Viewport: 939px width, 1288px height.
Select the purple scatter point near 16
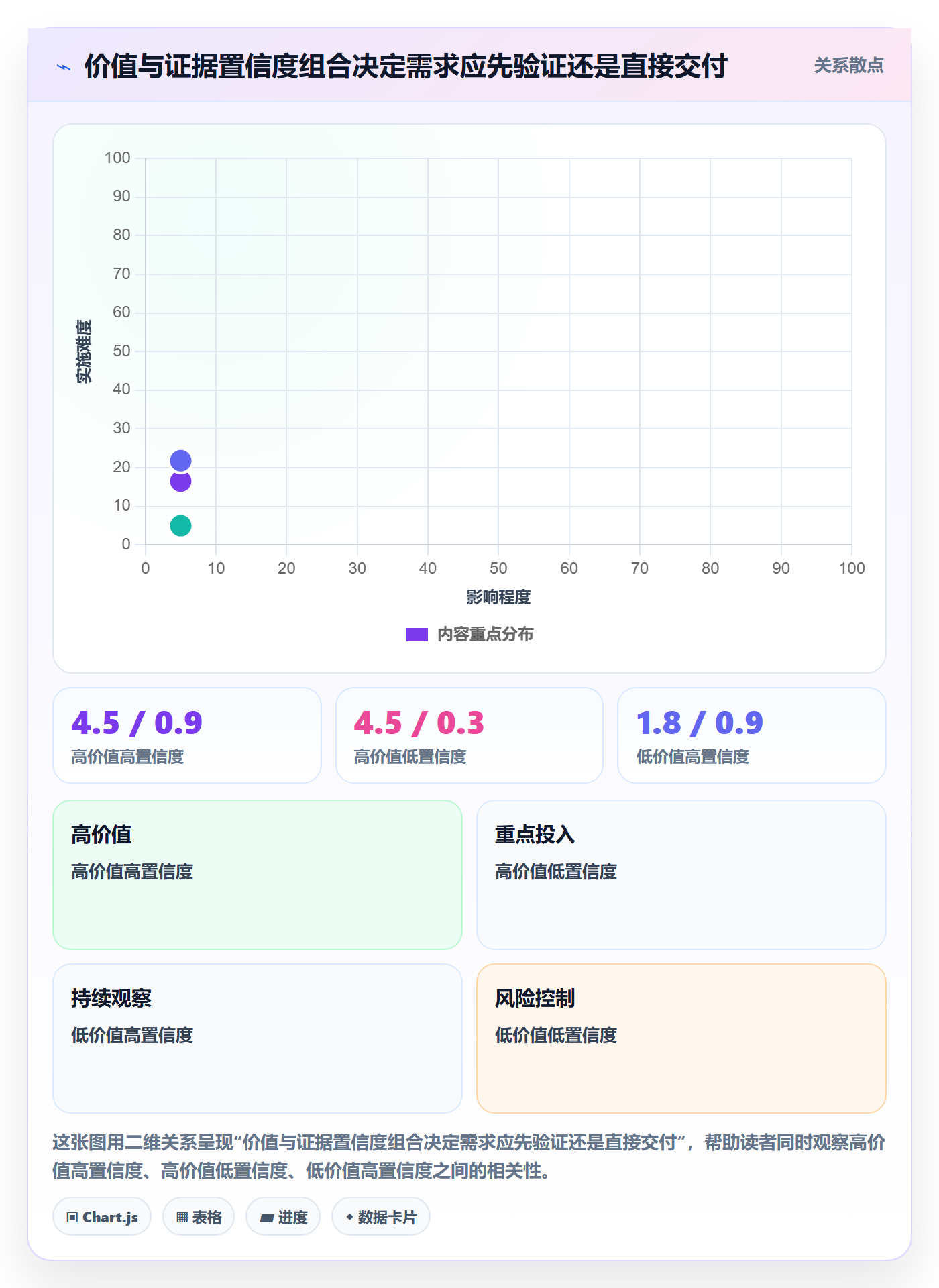point(180,482)
